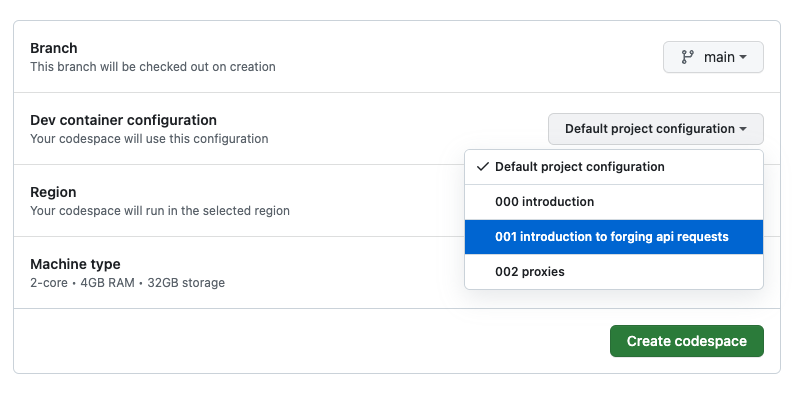Image resolution: width=802 pixels, height=406 pixels.
Task: Open the Default project configuration dropdown button
Action: pyautogui.click(x=655, y=129)
